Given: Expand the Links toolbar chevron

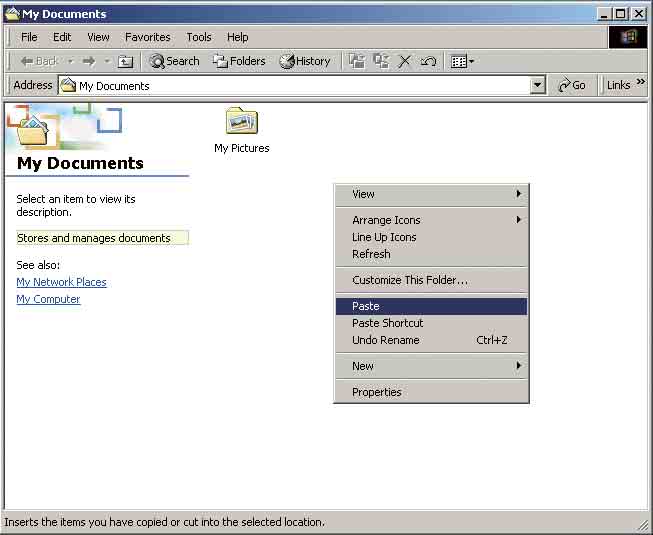Looking at the screenshot, I should (x=641, y=82).
